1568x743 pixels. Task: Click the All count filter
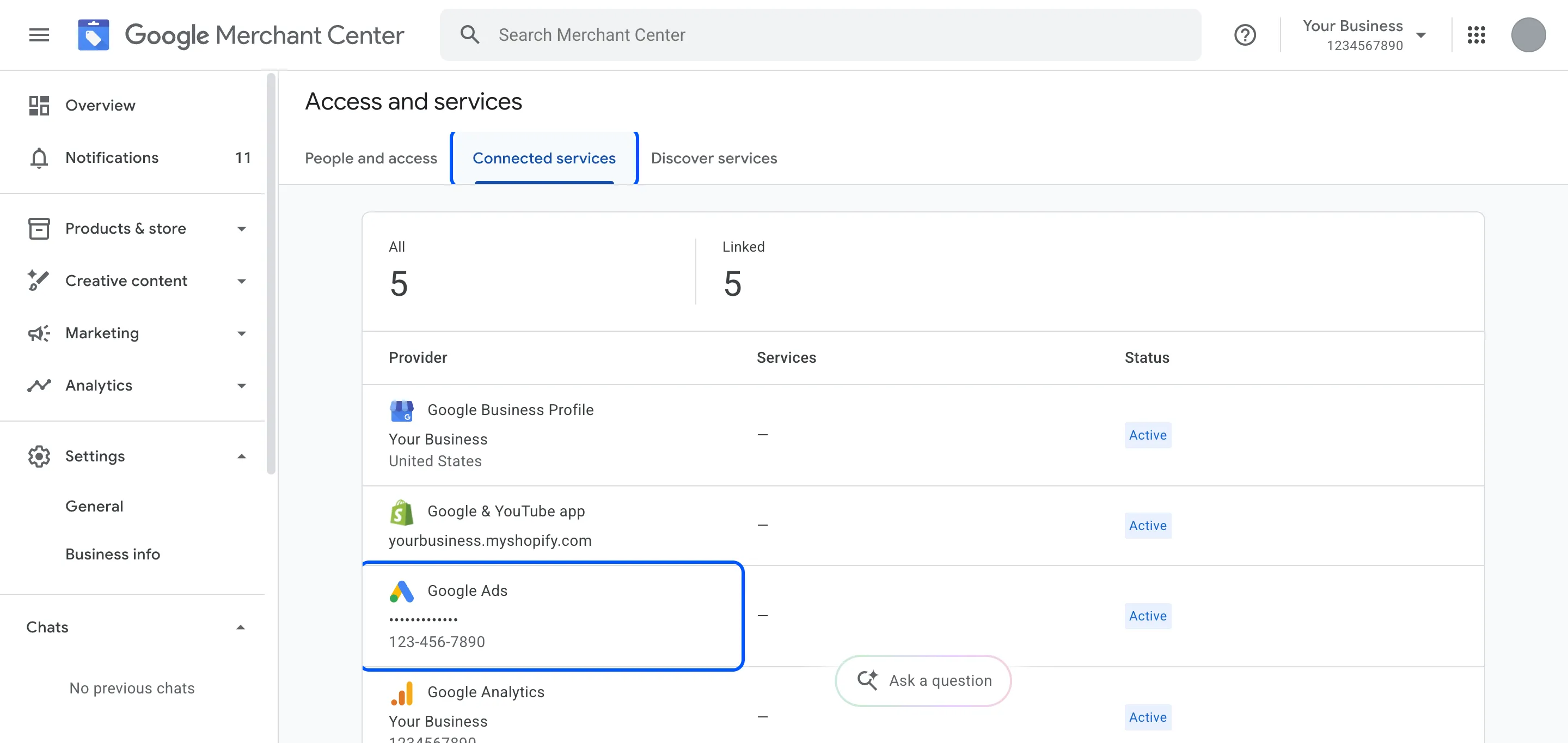click(399, 270)
